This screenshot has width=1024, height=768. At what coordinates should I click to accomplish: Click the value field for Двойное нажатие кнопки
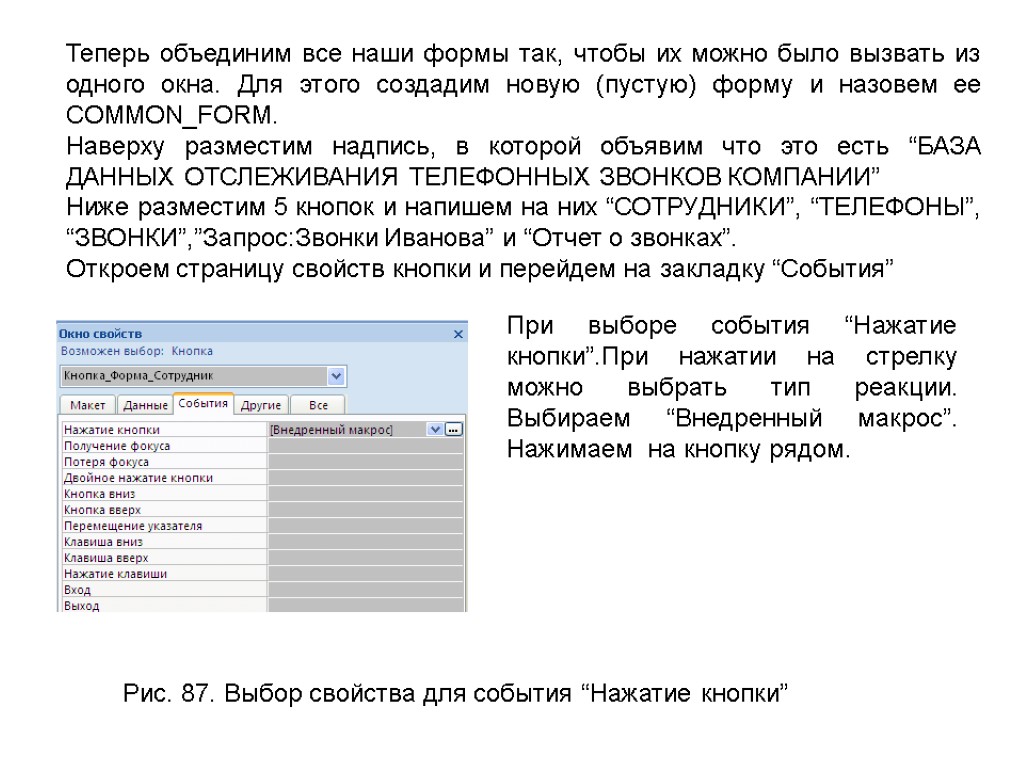tap(366, 478)
